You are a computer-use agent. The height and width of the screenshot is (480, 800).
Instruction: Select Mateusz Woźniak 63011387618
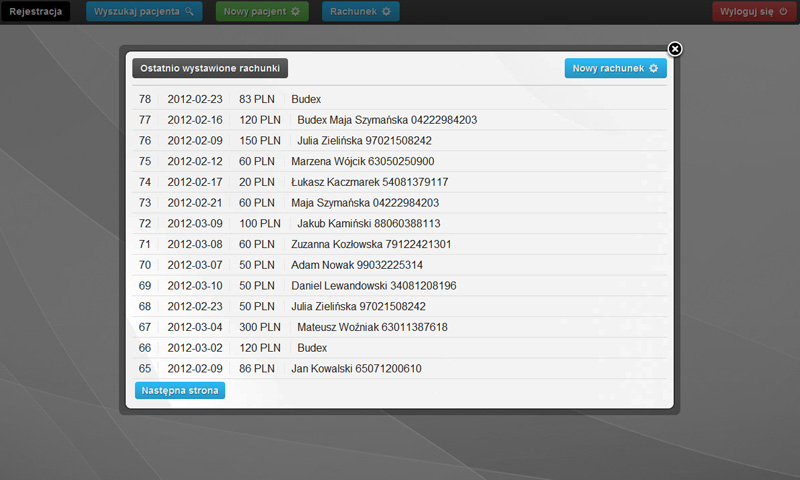coord(372,327)
